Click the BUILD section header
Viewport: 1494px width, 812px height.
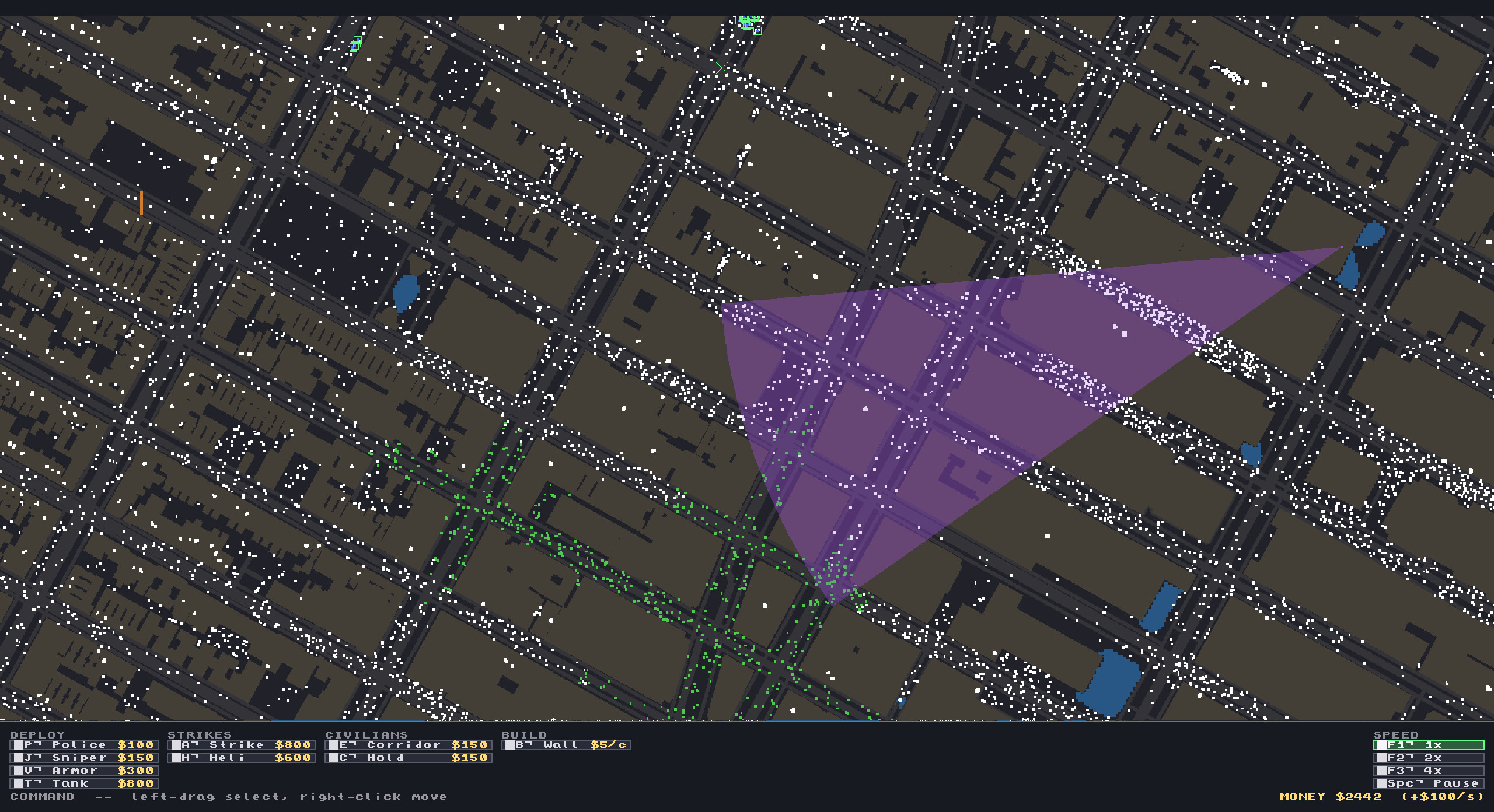click(524, 734)
